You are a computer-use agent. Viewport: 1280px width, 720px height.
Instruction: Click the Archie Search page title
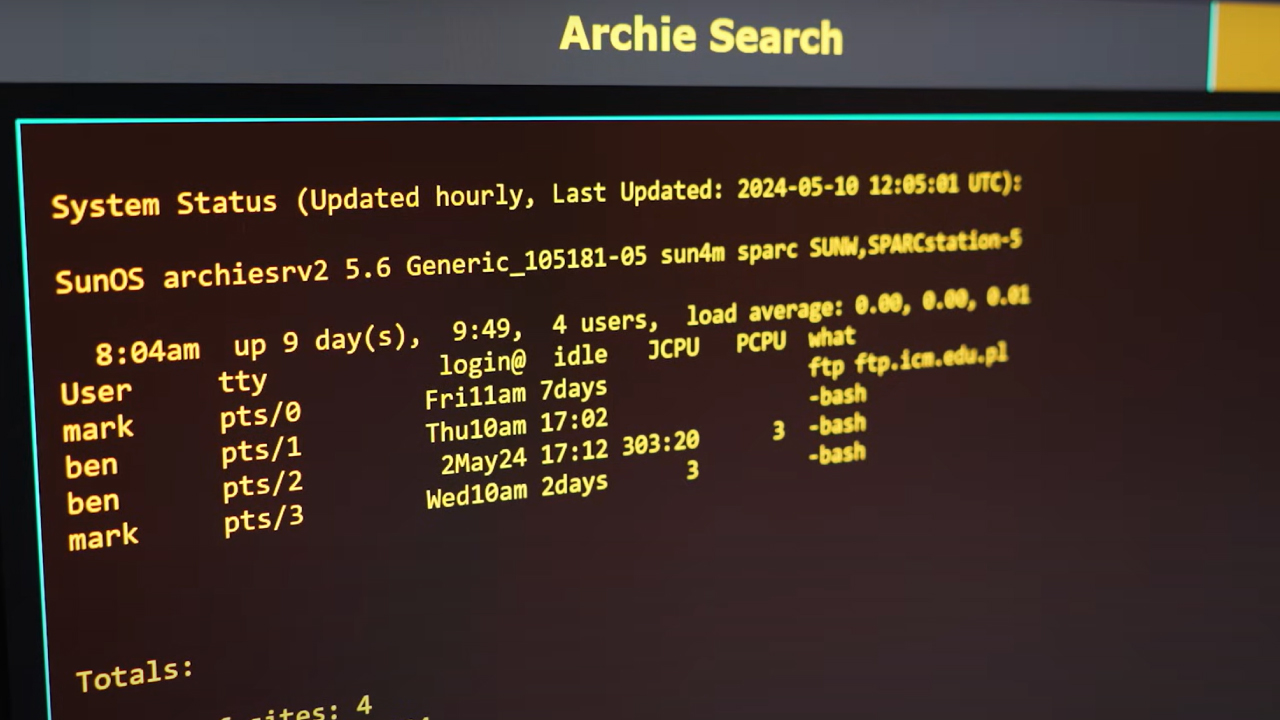click(701, 35)
